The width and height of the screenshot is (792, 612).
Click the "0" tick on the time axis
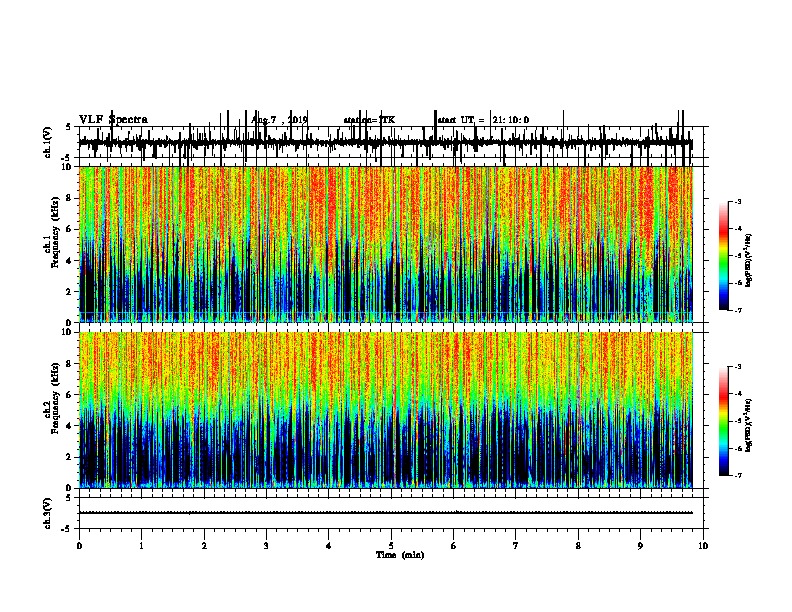click(79, 546)
